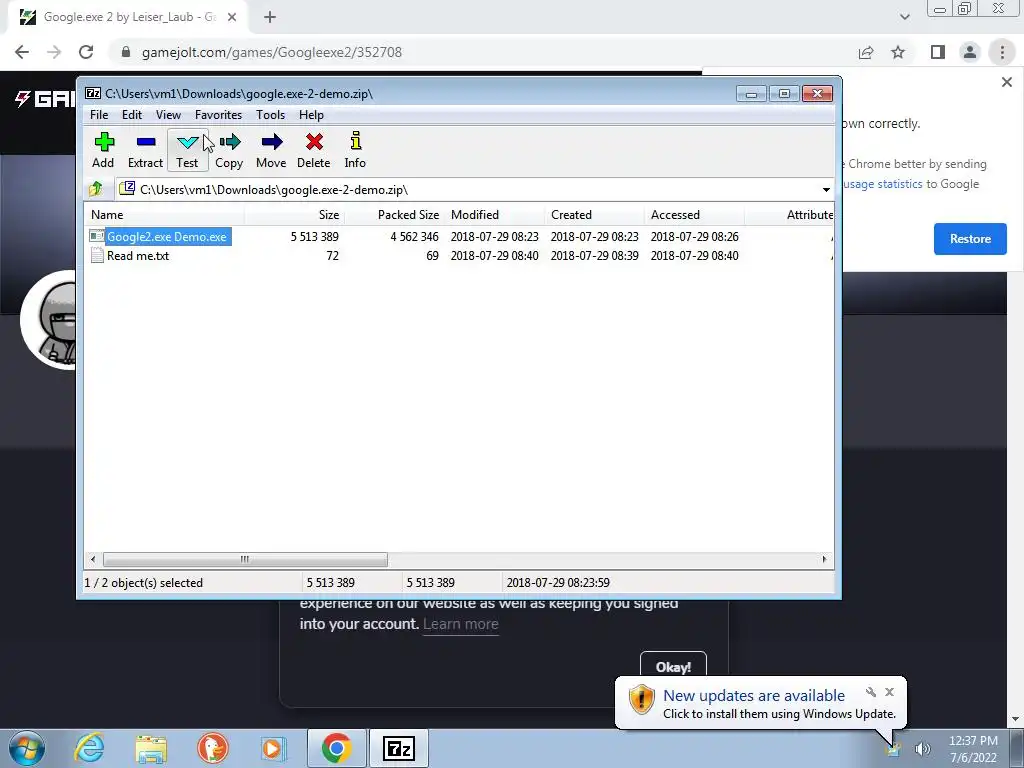Image resolution: width=1024 pixels, height=768 pixels.
Task: Click the Chrome back navigation arrow
Action: [22, 52]
